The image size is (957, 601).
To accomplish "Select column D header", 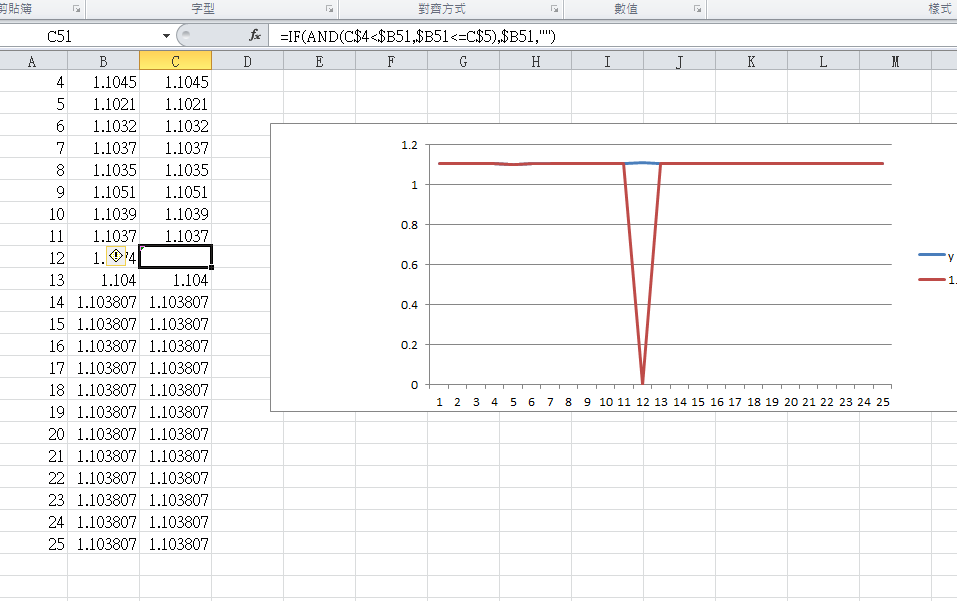I will click(x=247, y=62).
